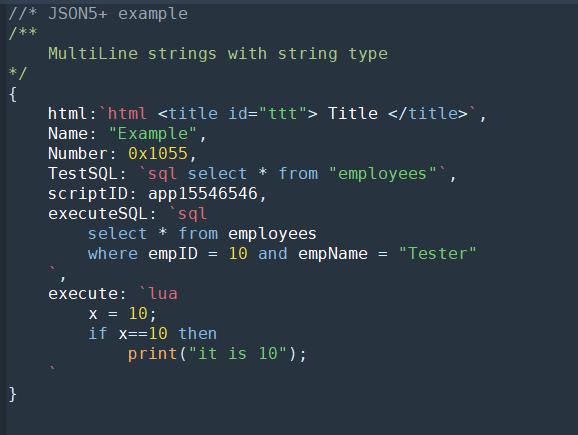
Task: Click the "execute" key before lua
Action: coord(83,293)
